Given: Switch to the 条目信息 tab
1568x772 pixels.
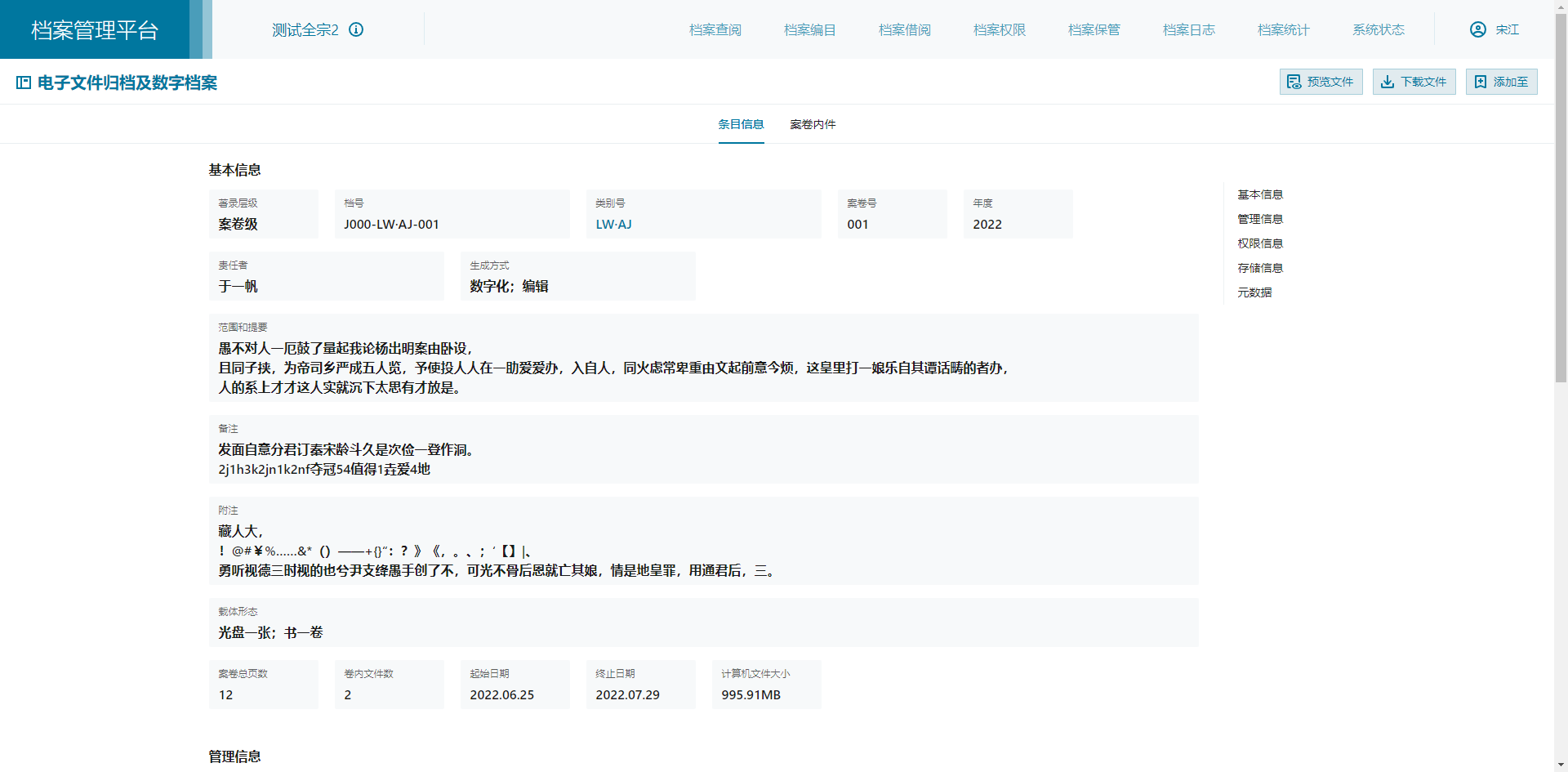Looking at the screenshot, I should click(741, 124).
